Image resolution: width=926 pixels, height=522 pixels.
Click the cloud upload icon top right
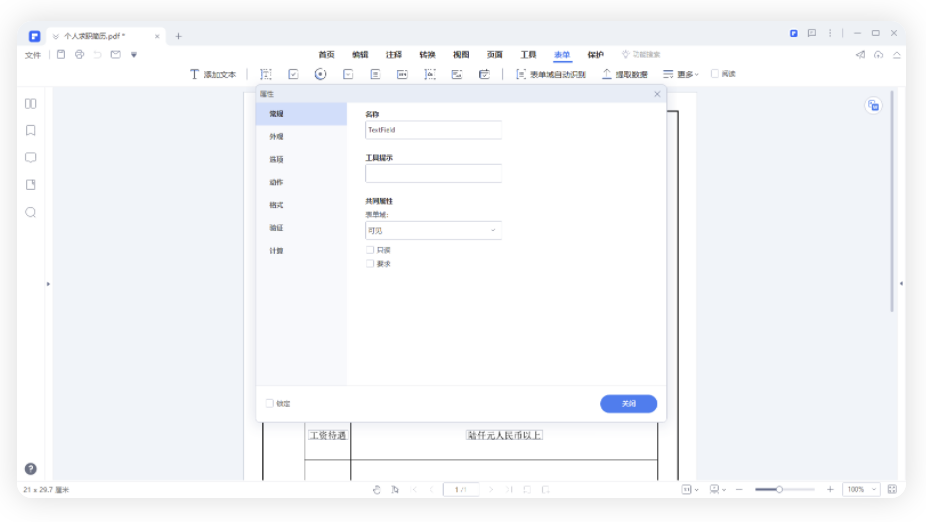(x=879, y=55)
